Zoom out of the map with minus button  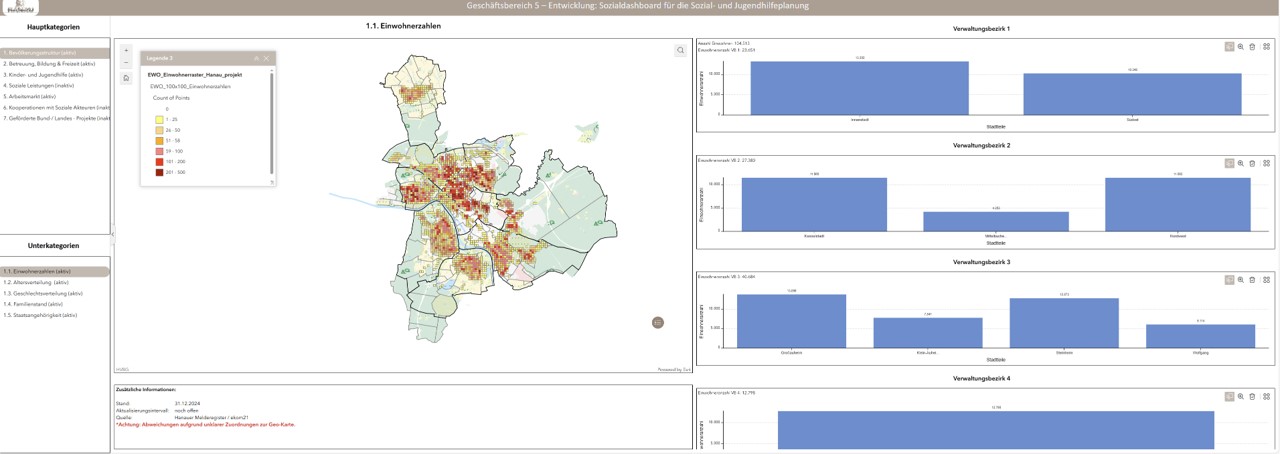[x=126, y=62]
